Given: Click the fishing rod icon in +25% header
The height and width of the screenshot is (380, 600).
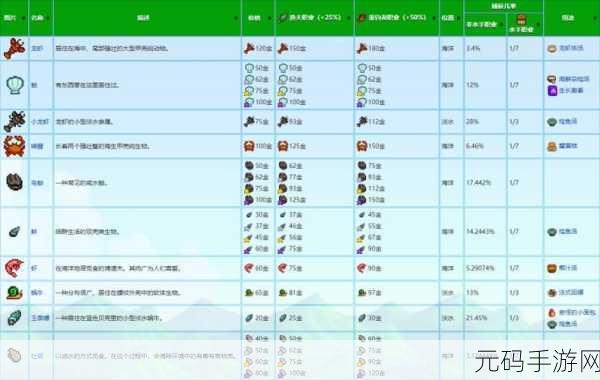Looking at the screenshot, I should pyautogui.click(x=283, y=18).
